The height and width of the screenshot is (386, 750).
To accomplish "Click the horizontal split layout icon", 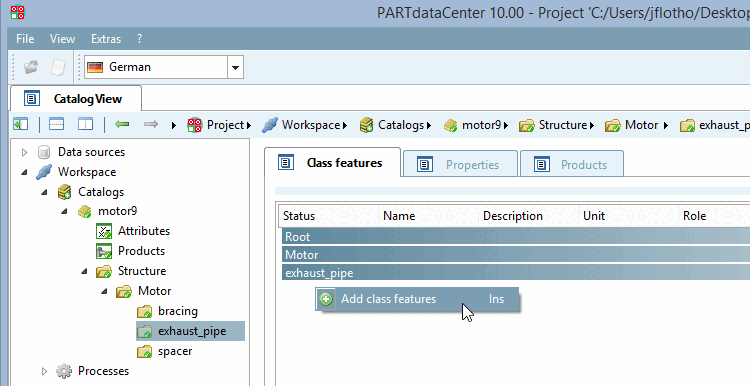I will pyautogui.click(x=56, y=124).
